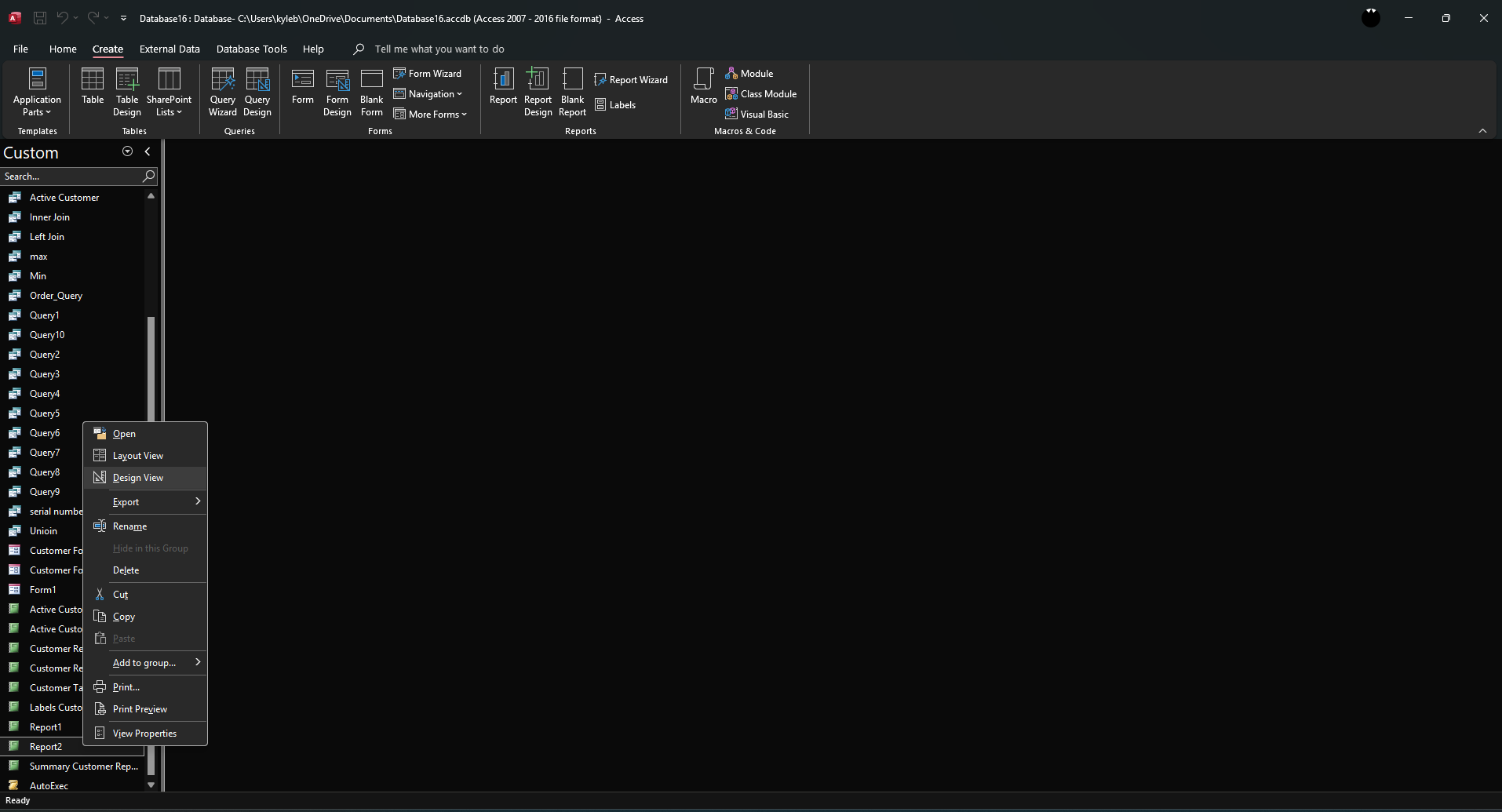
Task: Choose Delete from context menu
Action: [145, 570]
